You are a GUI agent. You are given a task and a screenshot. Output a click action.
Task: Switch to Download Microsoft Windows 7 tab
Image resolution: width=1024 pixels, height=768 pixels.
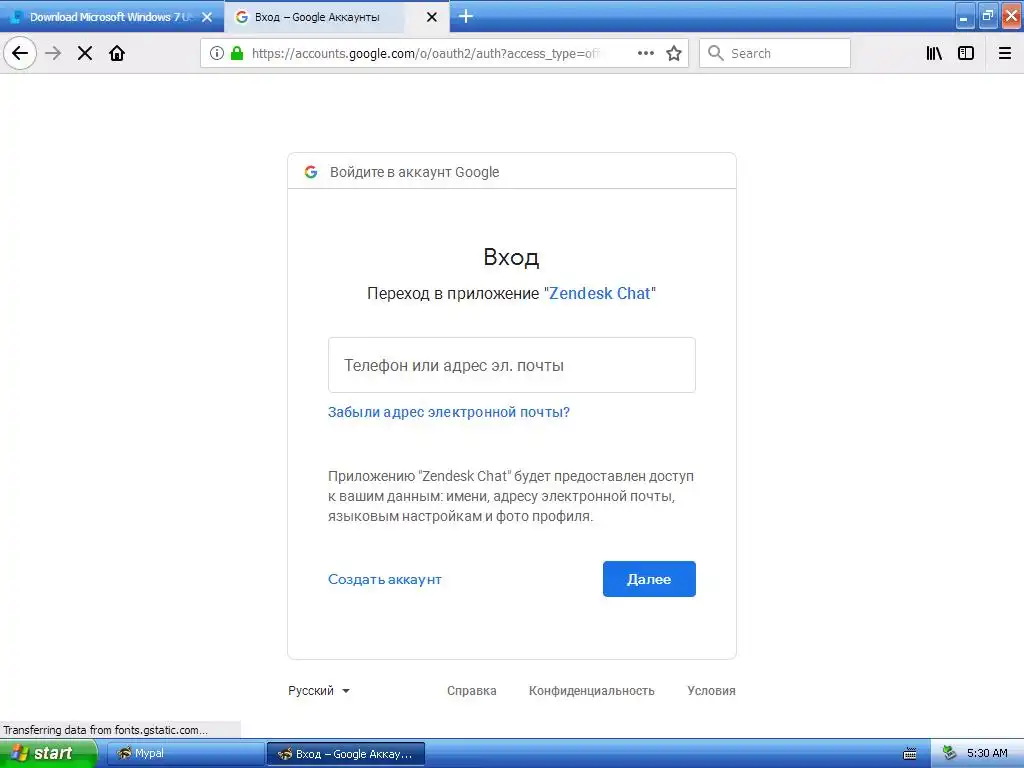(112, 17)
